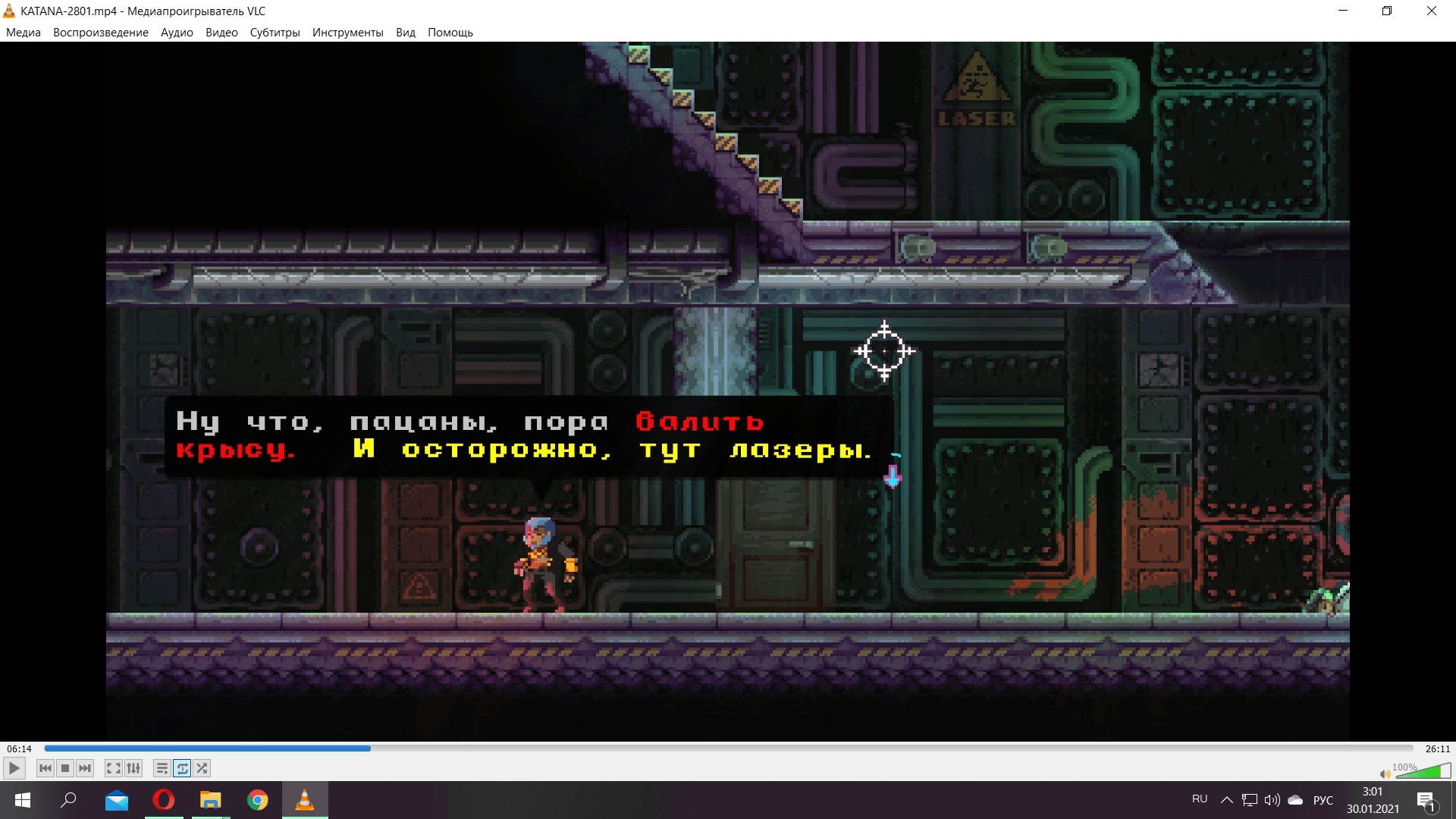The height and width of the screenshot is (819, 1456).
Task: Open system volume tray icon
Action: click(x=1272, y=800)
